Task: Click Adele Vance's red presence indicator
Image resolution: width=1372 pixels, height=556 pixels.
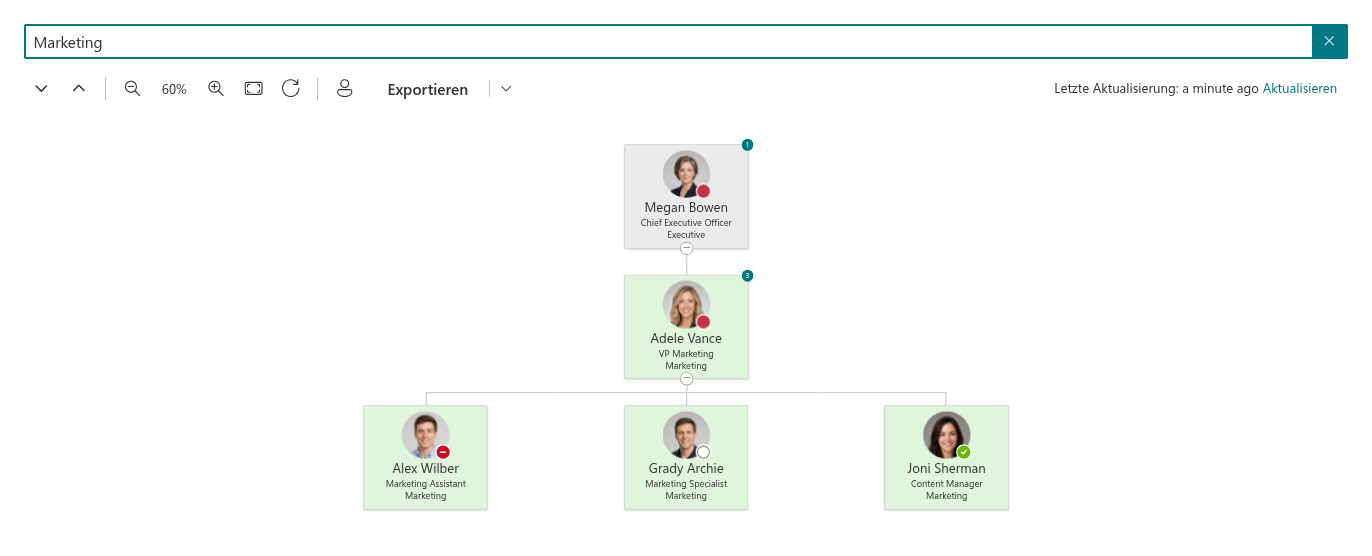Action: pyautogui.click(x=703, y=321)
